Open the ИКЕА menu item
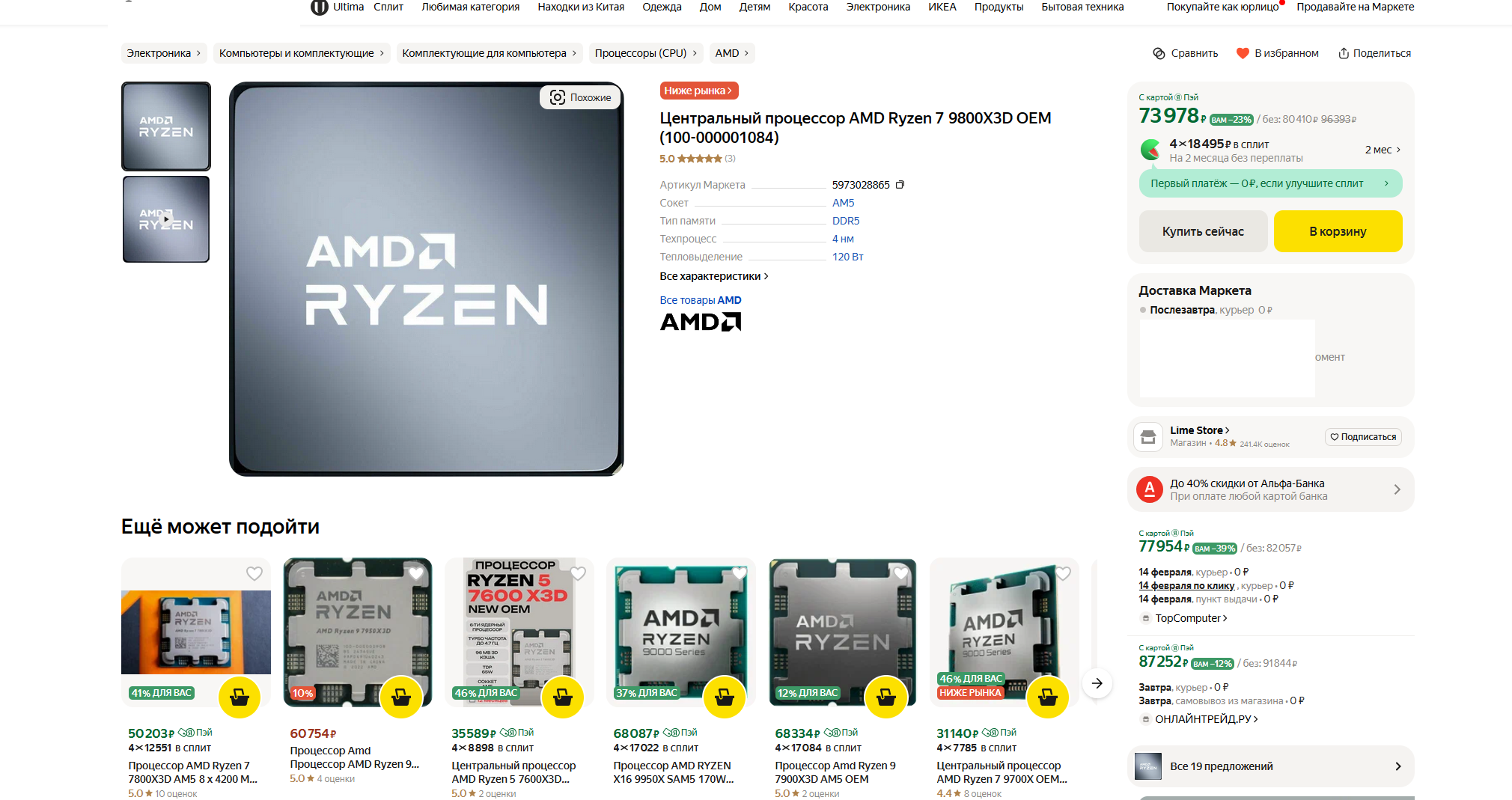 click(x=942, y=7)
